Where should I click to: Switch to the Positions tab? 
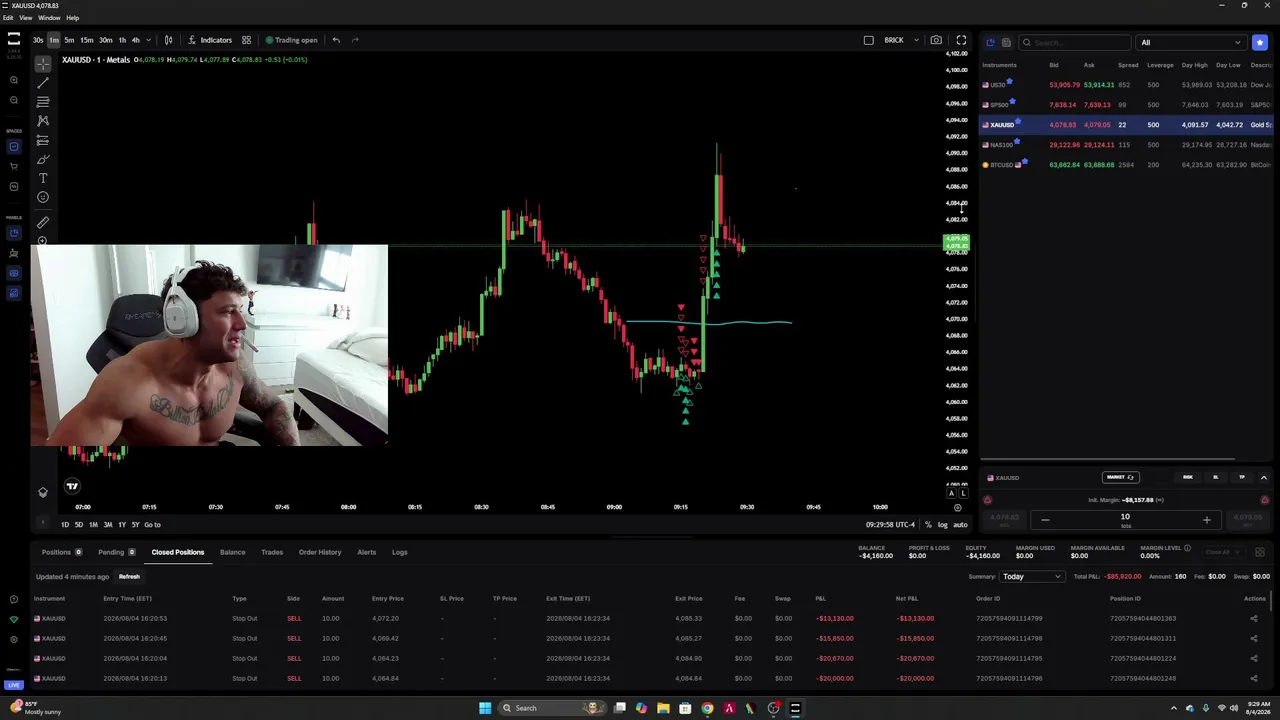click(61, 552)
